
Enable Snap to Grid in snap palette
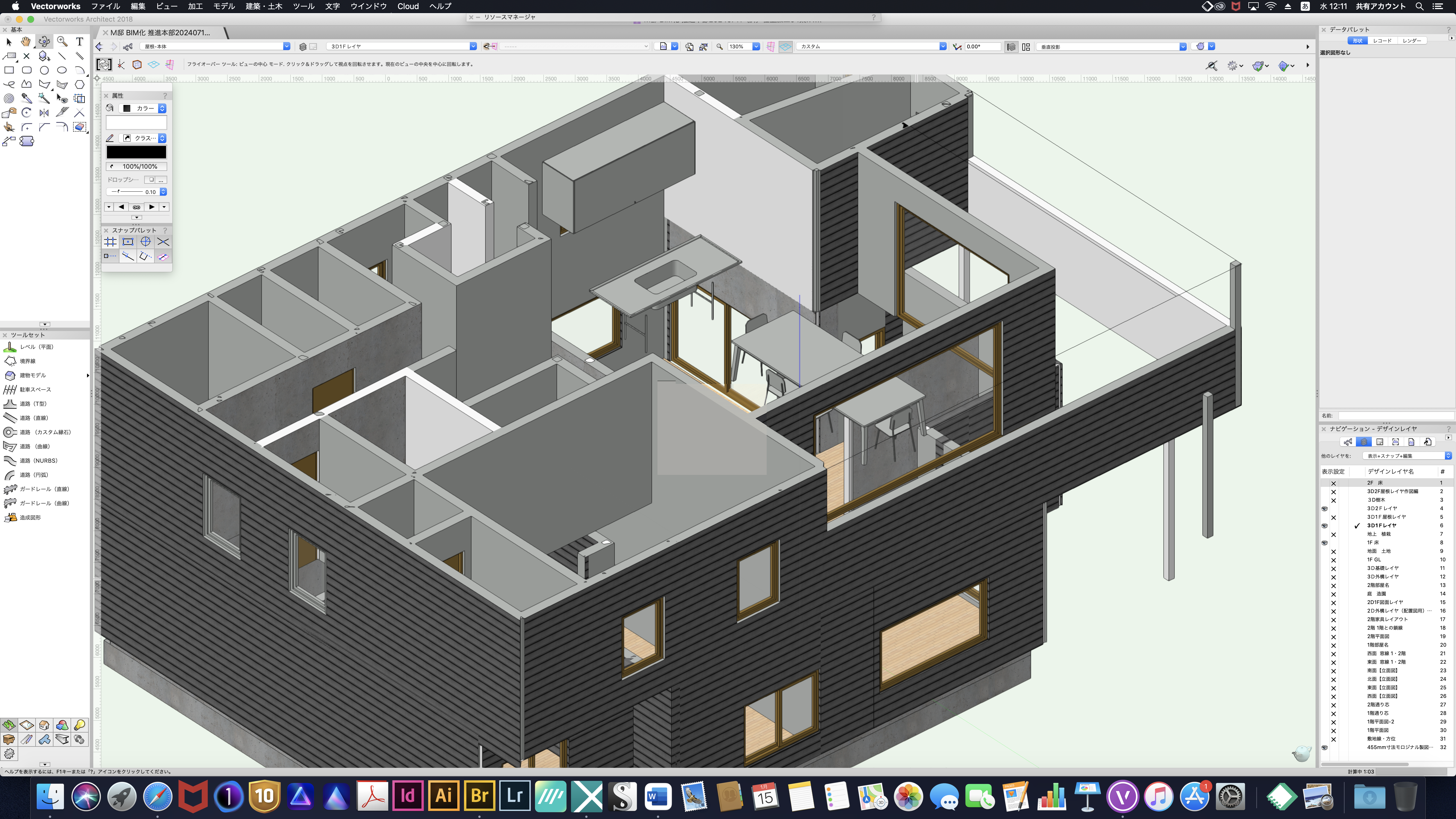[110, 242]
